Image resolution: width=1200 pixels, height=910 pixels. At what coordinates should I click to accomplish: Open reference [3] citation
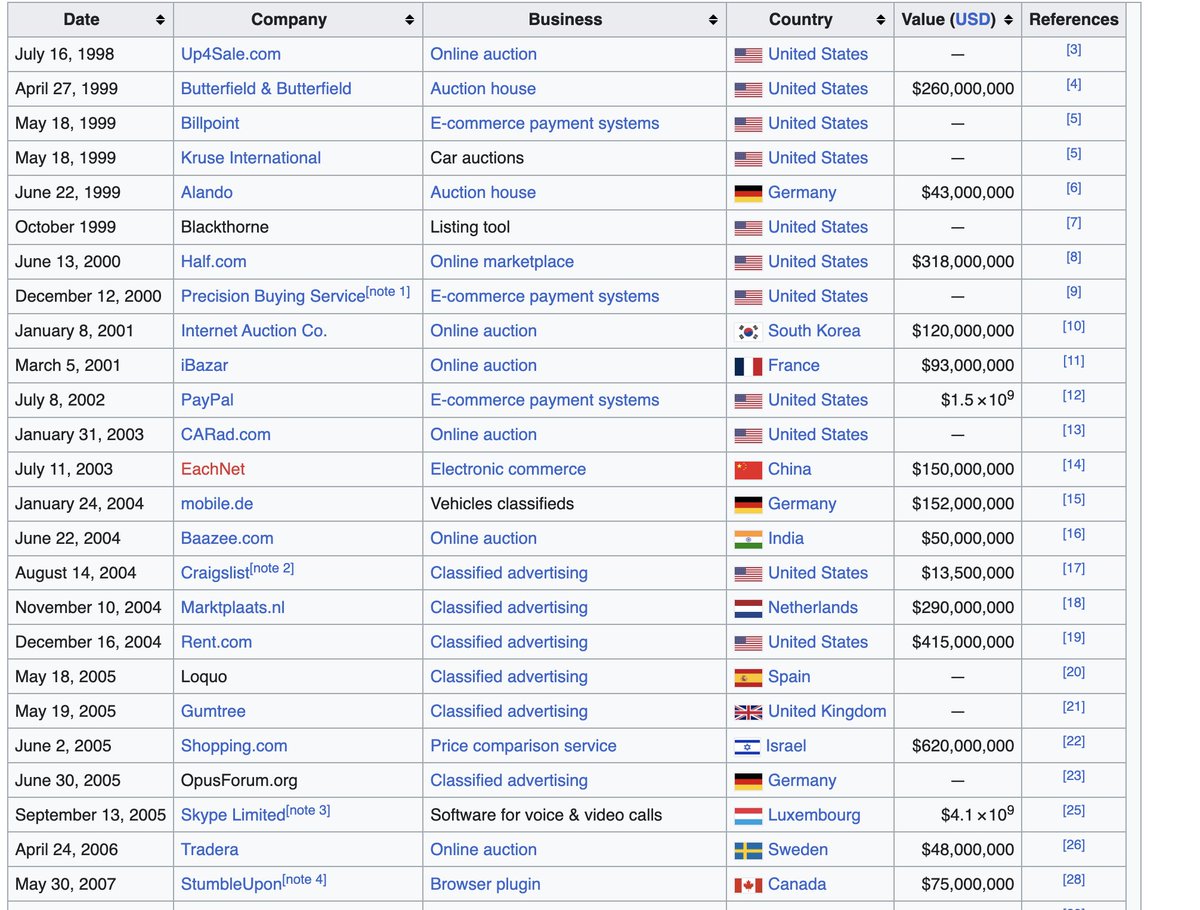tap(1073, 50)
